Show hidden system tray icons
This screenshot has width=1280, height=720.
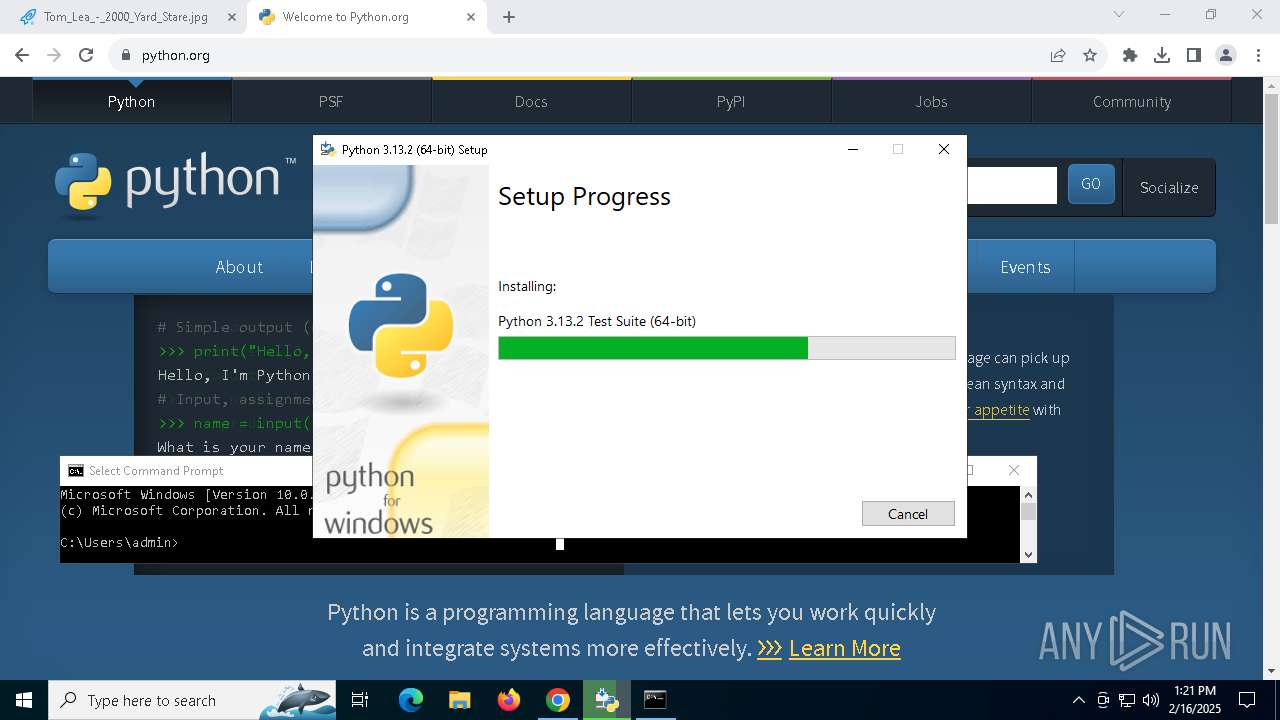click(x=1078, y=700)
